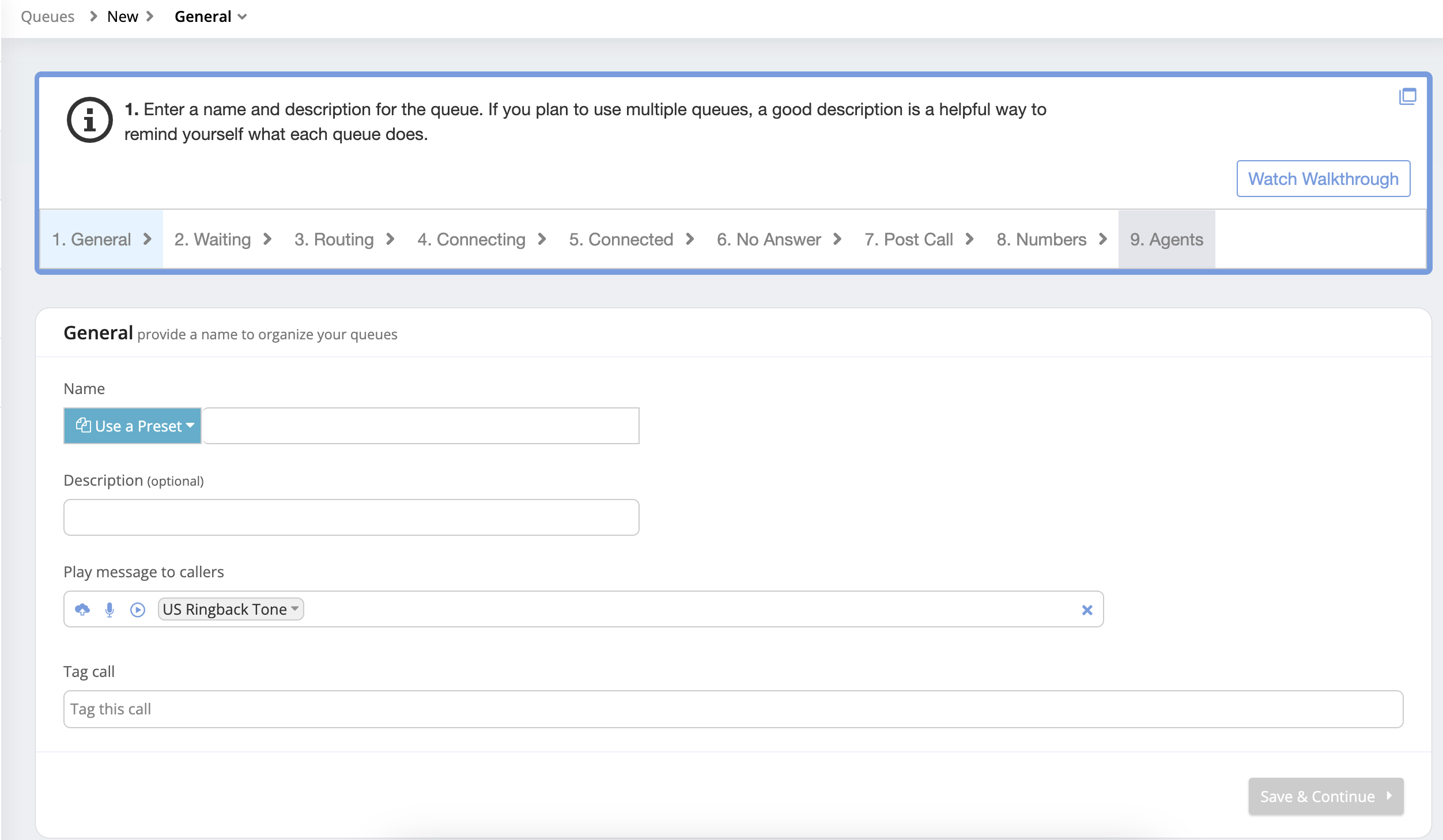Open the Agents step tab

coord(1166,239)
